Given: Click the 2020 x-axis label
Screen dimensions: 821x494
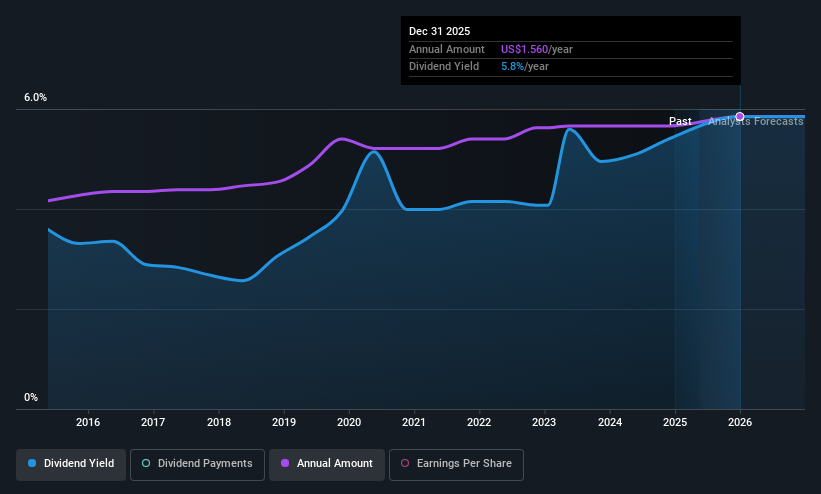Looking at the screenshot, I should 349,422.
